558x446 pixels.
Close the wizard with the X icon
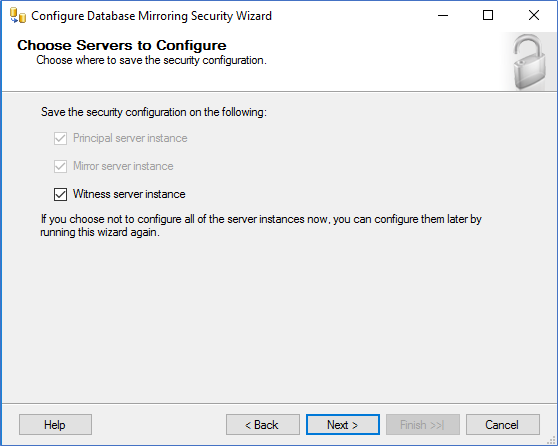pyautogui.click(x=534, y=15)
